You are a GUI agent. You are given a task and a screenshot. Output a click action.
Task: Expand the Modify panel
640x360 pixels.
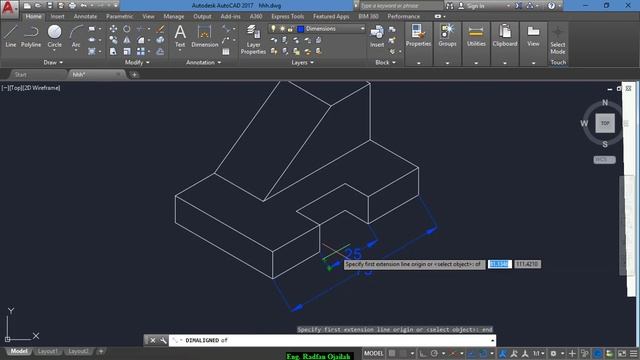(x=137, y=62)
